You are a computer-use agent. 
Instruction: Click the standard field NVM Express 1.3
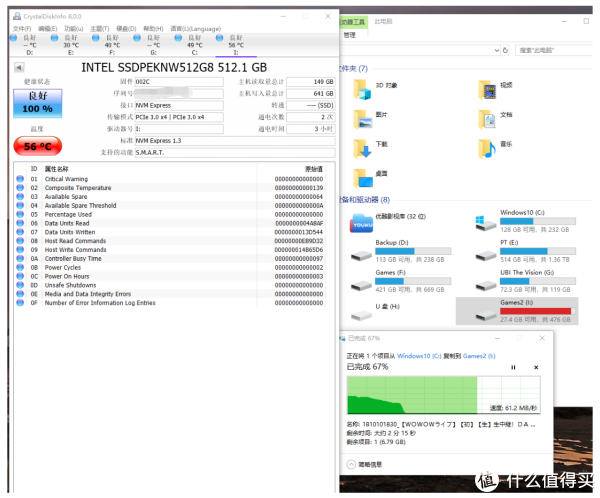[x=235, y=141]
